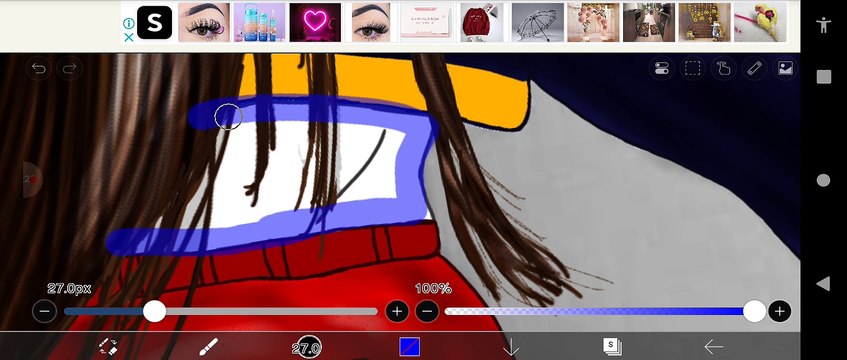Go back using the left arrow
Image resolution: width=847 pixels, height=360 pixels.
coord(714,346)
